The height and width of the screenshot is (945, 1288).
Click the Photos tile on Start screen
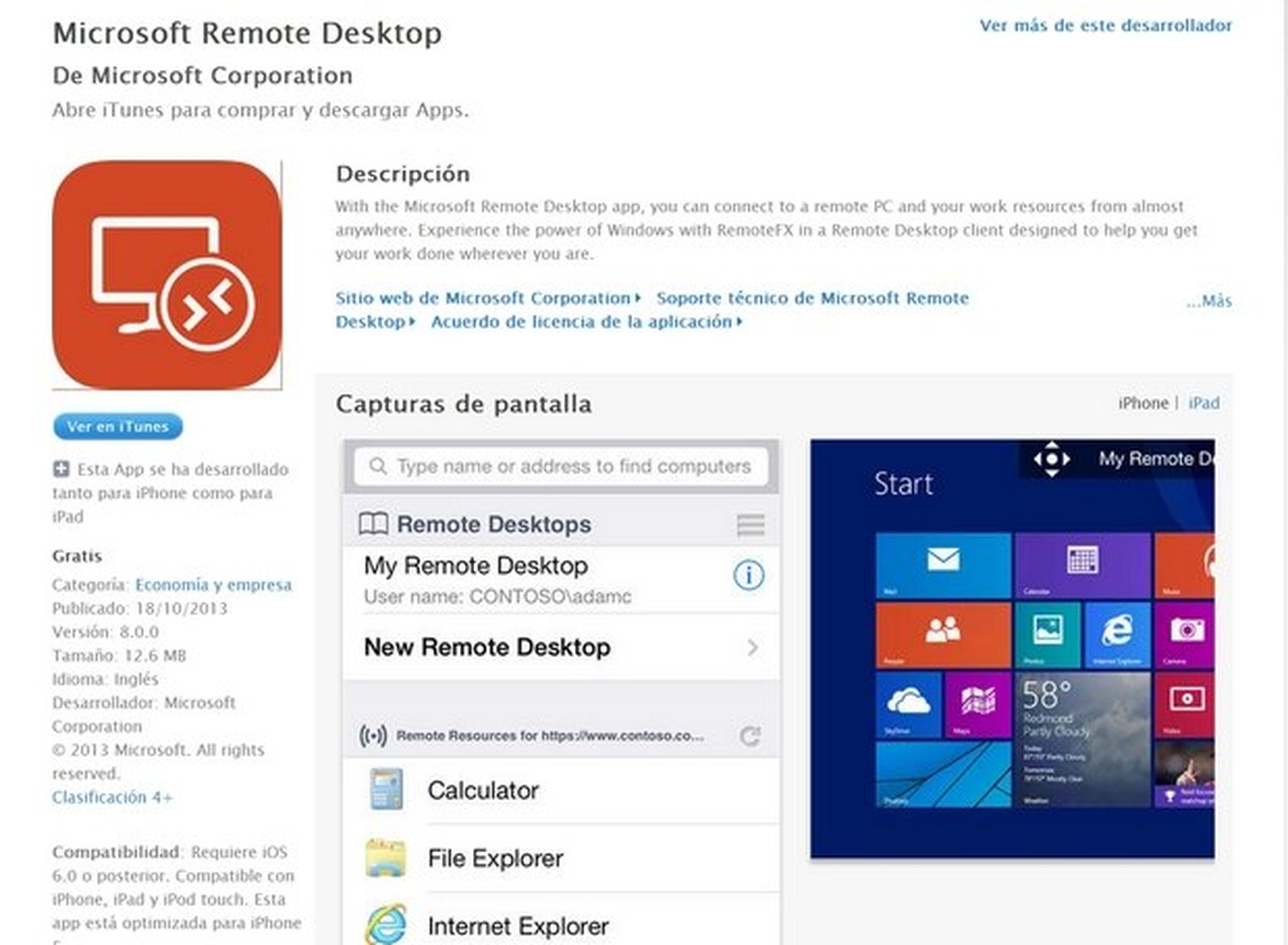(1048, 635)
